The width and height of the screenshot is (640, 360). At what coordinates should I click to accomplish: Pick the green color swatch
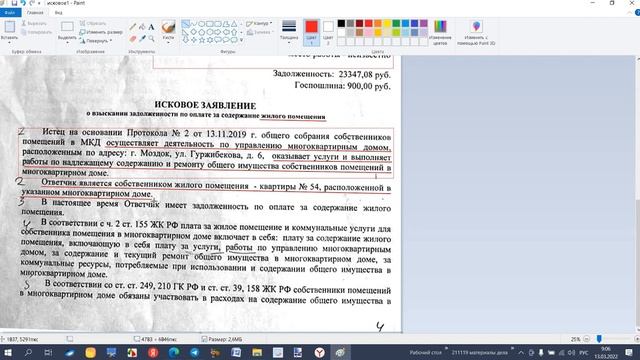(396, 23)
